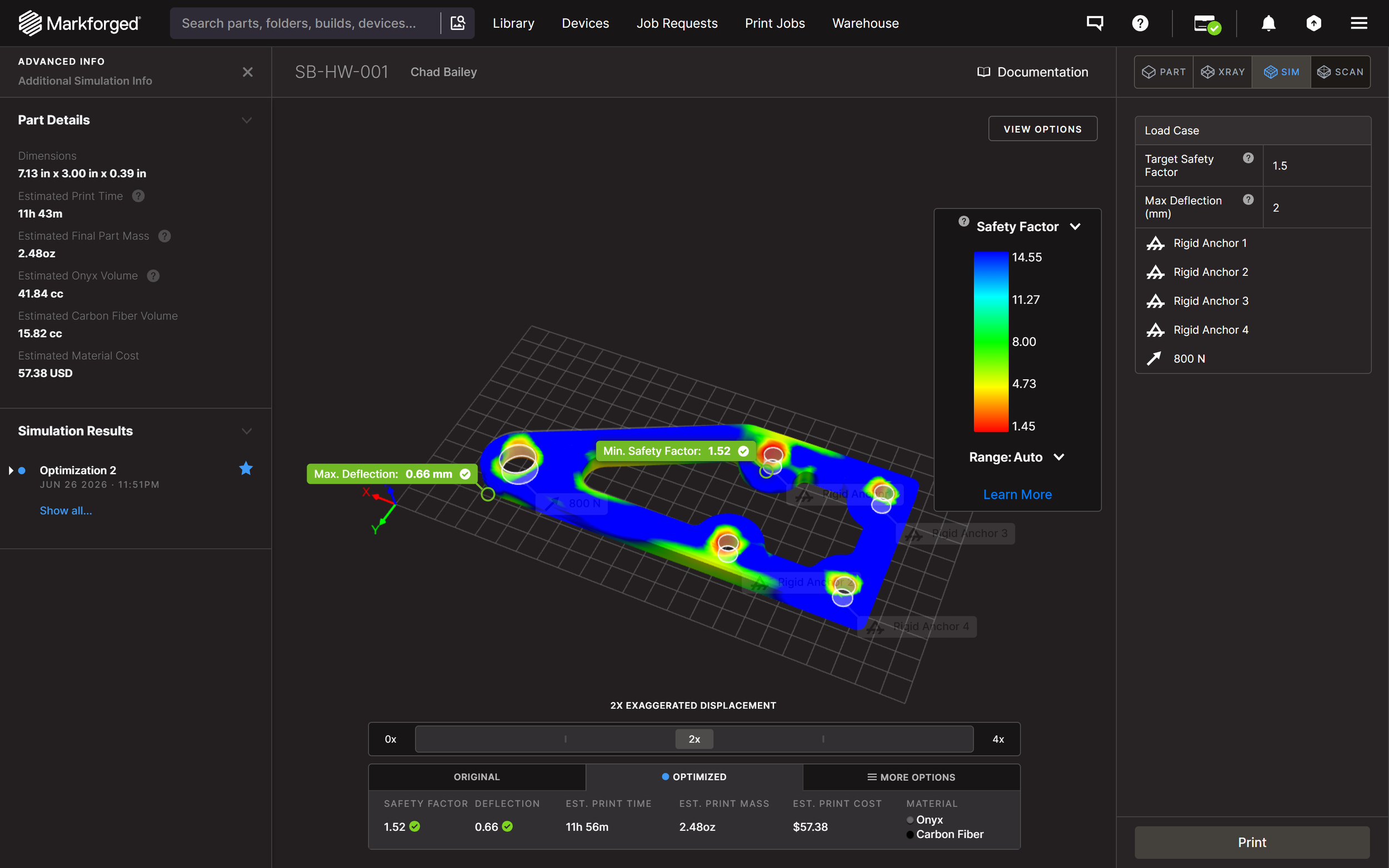Click the 2x displacement slider handle
This screenshot has height=868, width=1389.
(x=694, y=739)
